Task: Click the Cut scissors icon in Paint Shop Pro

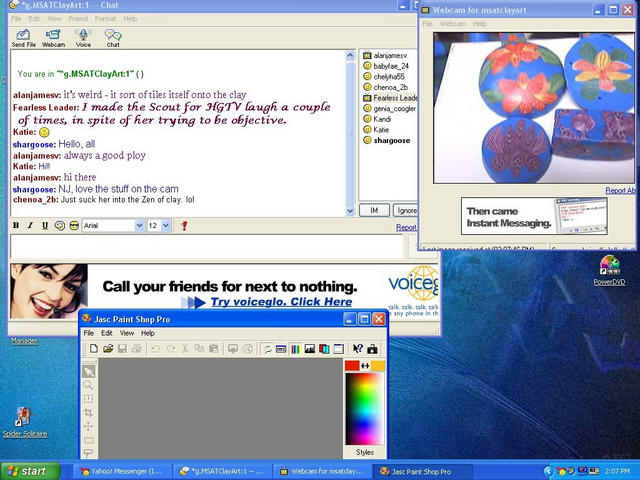Action: point(185,349)
